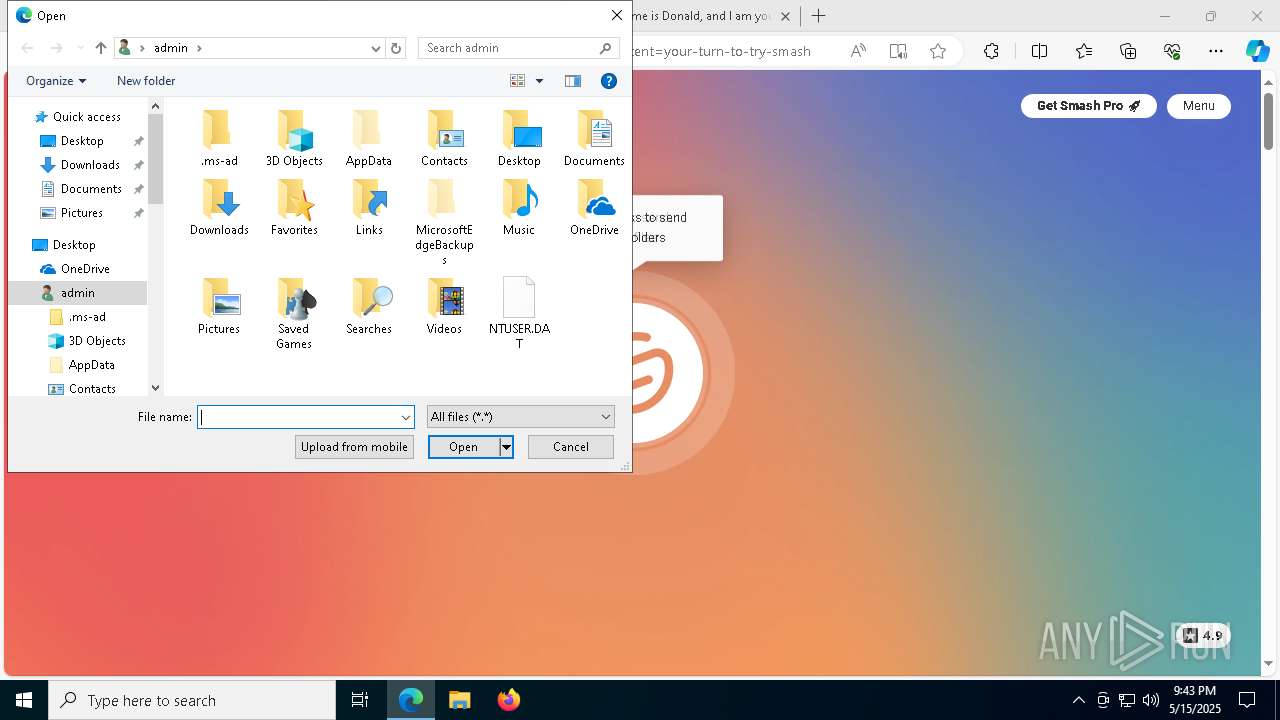Expand the address bar history dropdown

376,48
